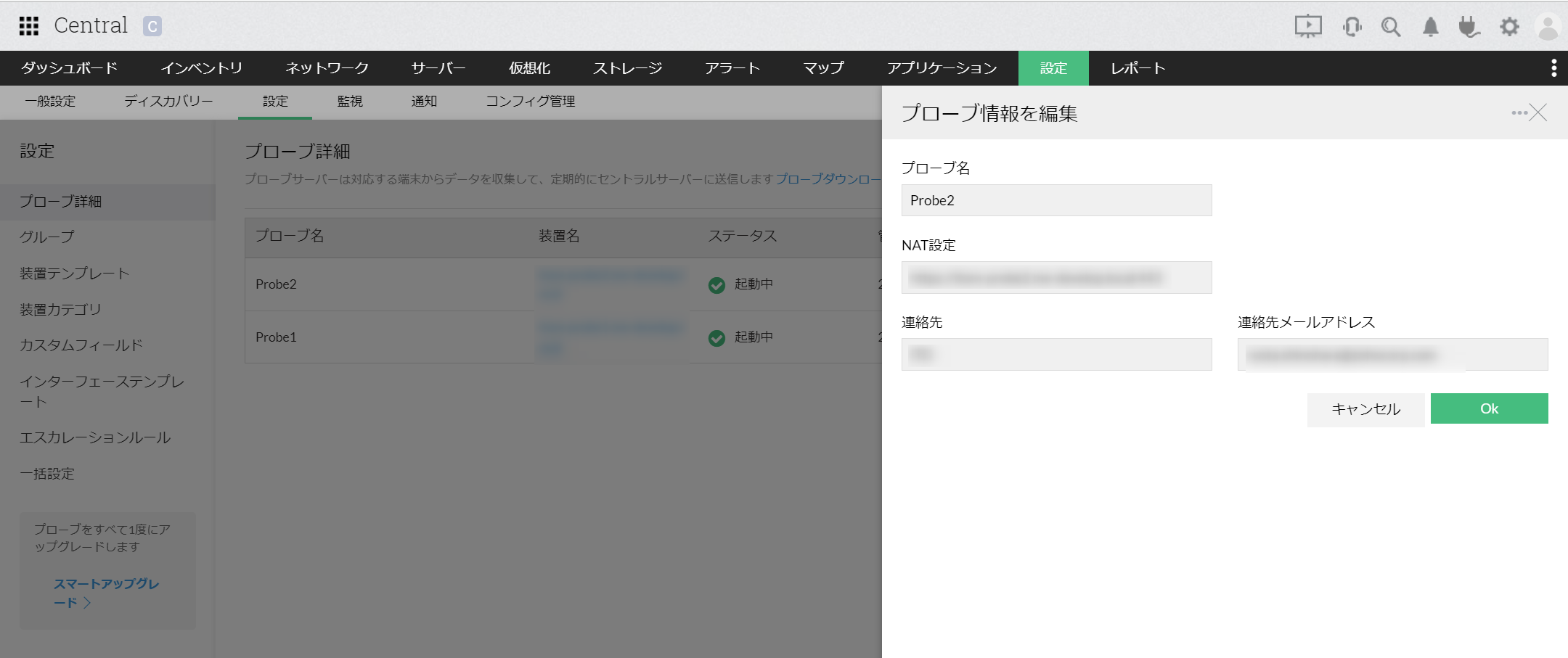Click the plug integrations icon
This screenshot has width=1568, height=658.
[1469, 27]
